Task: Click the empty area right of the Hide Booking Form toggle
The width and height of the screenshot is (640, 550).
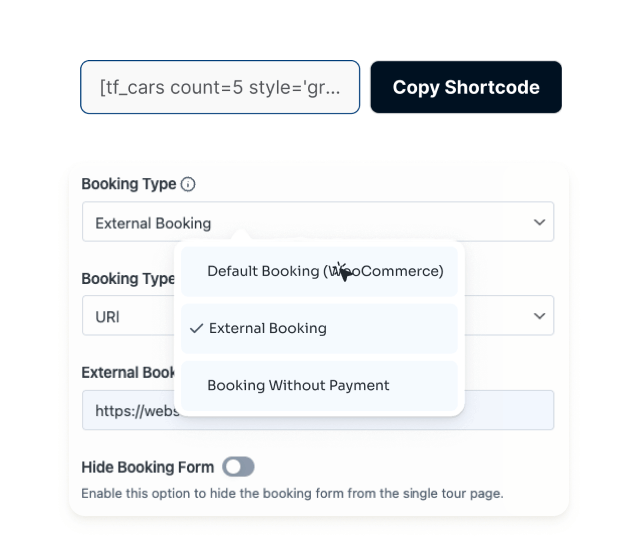Action: [400, 467]
